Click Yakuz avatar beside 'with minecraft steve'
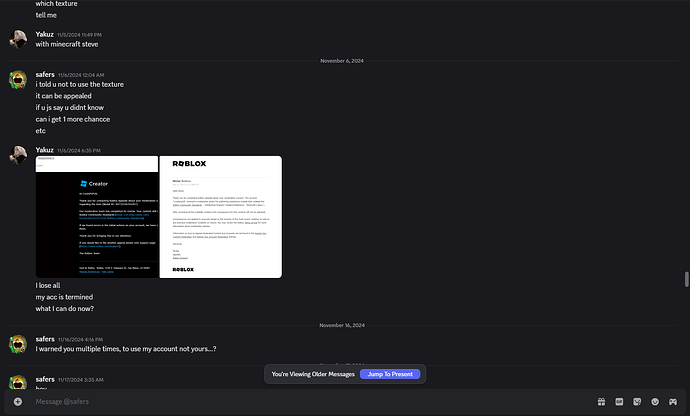 tap(18, 39)
